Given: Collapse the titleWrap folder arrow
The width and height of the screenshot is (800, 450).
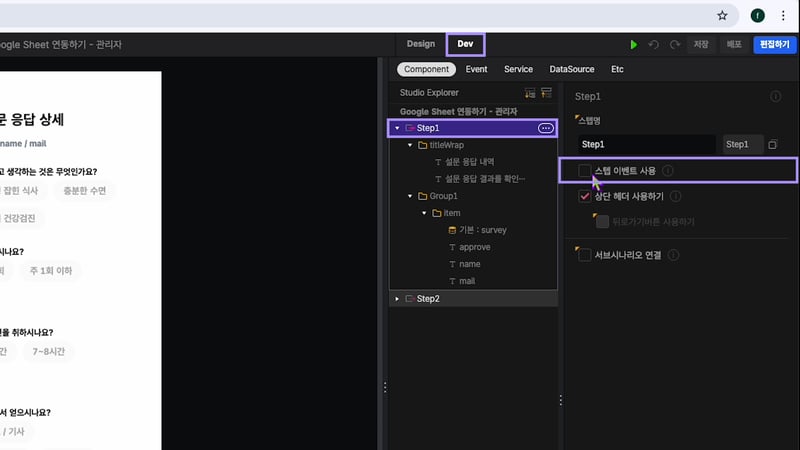Looking at the screenshot, I should point(410,145).
